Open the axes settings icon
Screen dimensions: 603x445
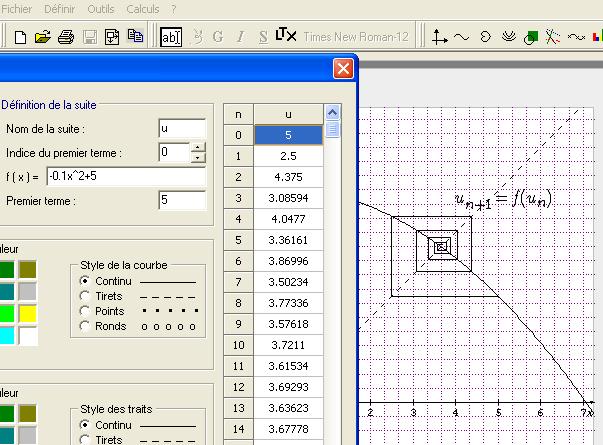pos(439,37)
